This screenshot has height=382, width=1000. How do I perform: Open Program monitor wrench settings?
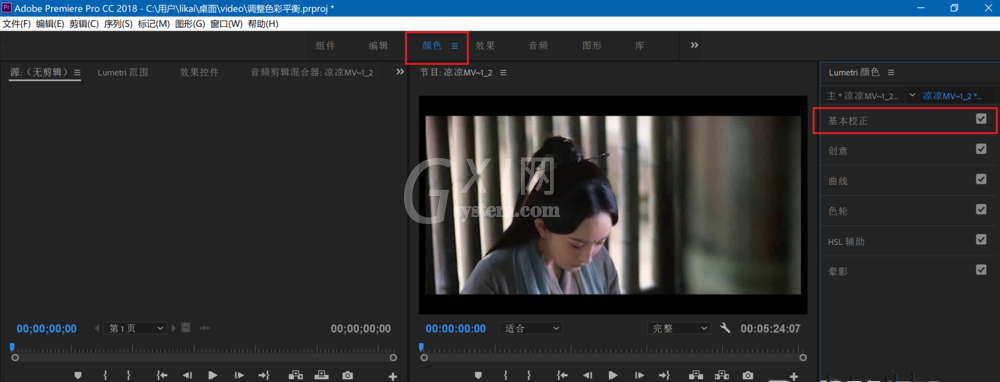click(725, 328)
